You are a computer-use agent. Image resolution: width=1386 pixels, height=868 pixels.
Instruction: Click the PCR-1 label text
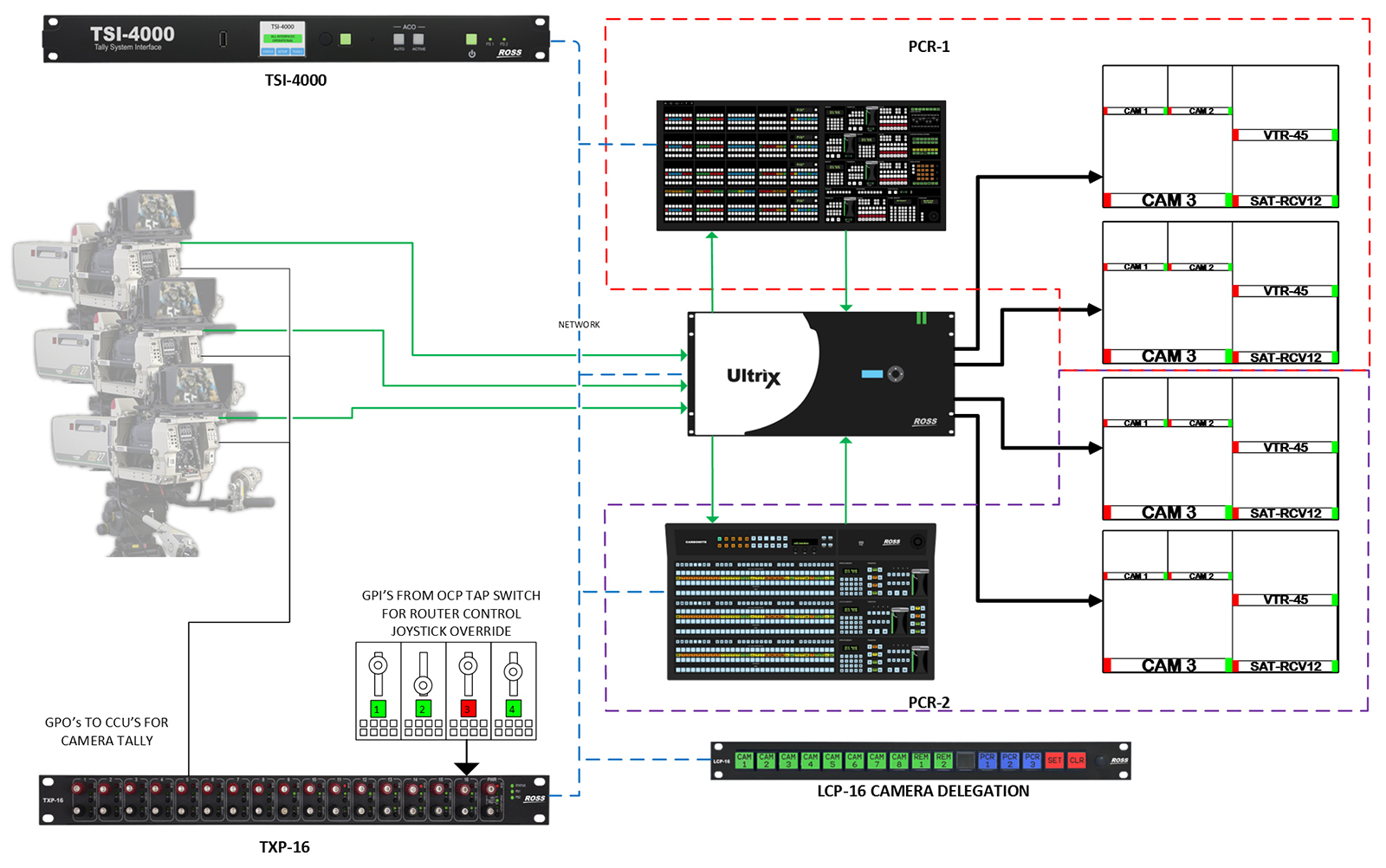point(929,47)
